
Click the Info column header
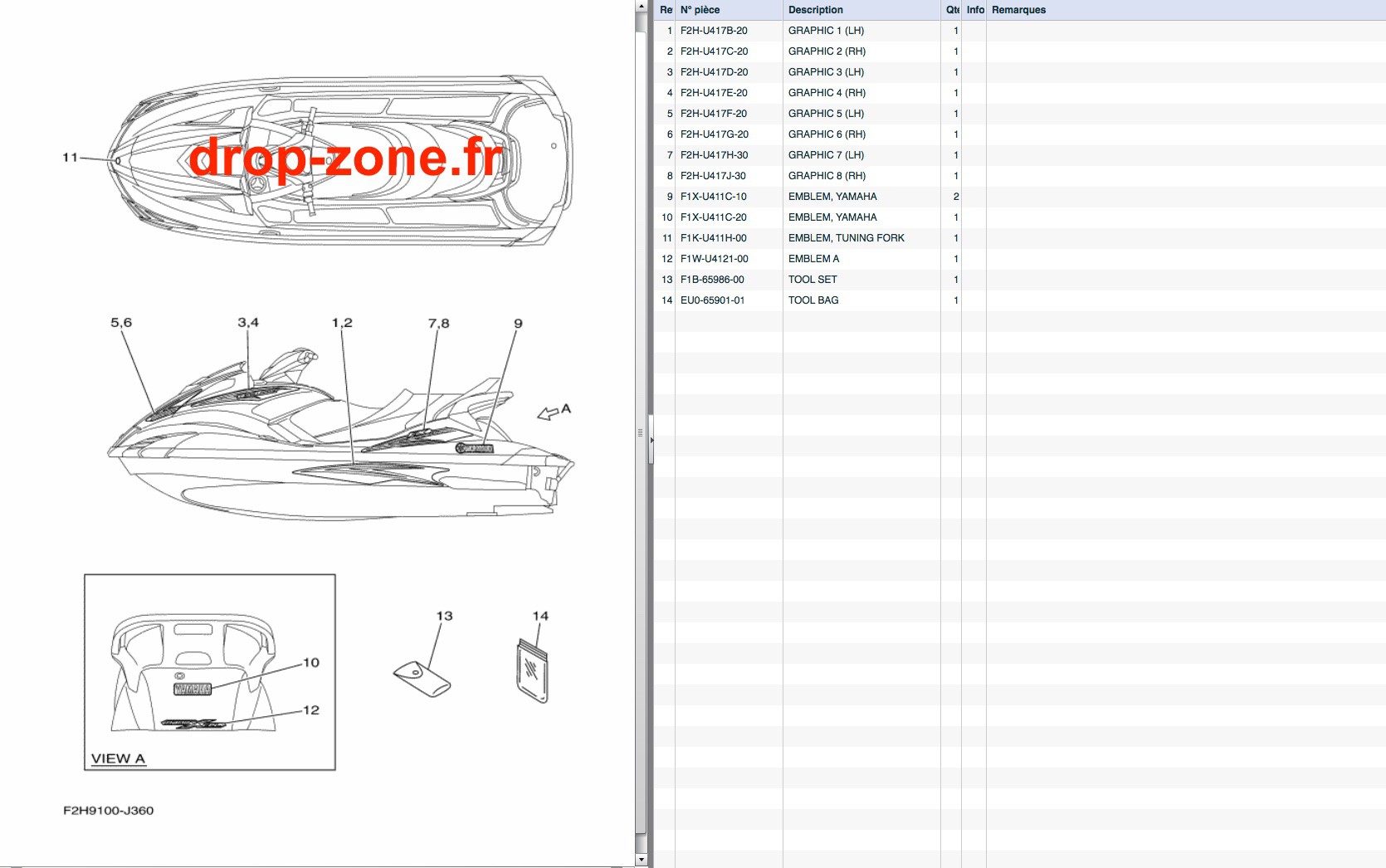click(974, 10)
